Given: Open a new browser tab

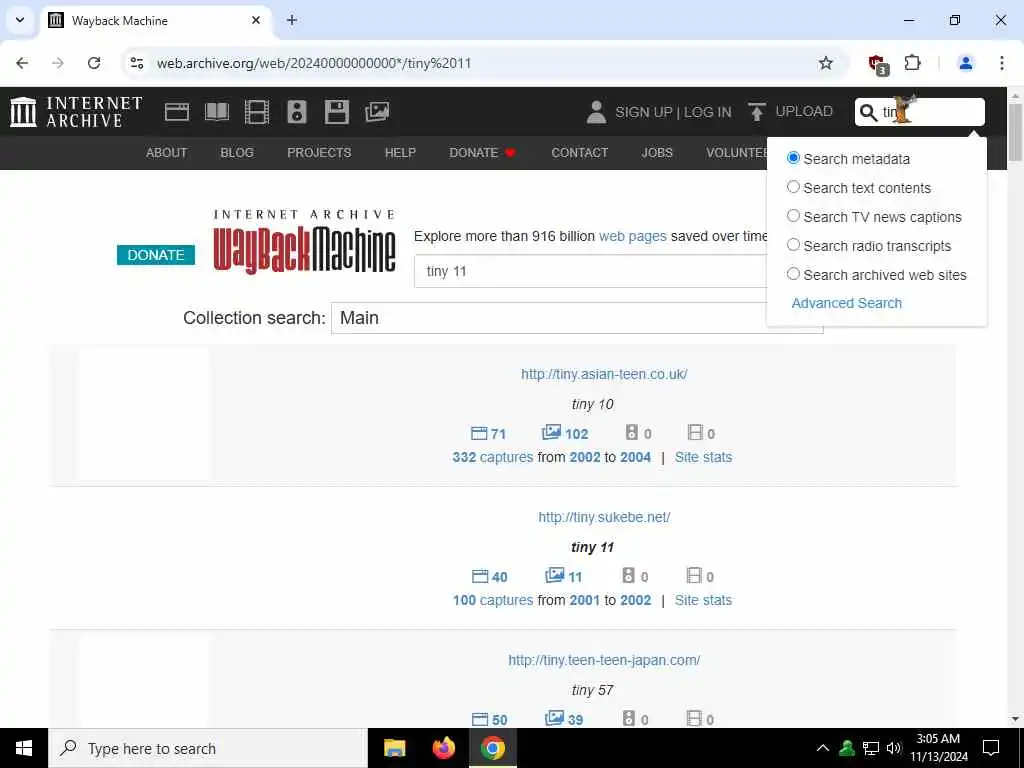Looking at the screenshot, I should [292, 20].
